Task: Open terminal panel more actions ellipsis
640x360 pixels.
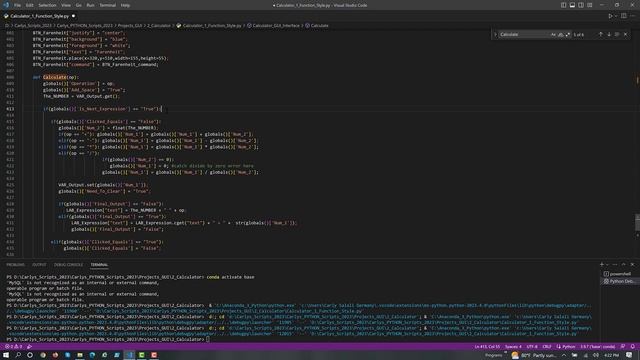Action: coord(615,264)
